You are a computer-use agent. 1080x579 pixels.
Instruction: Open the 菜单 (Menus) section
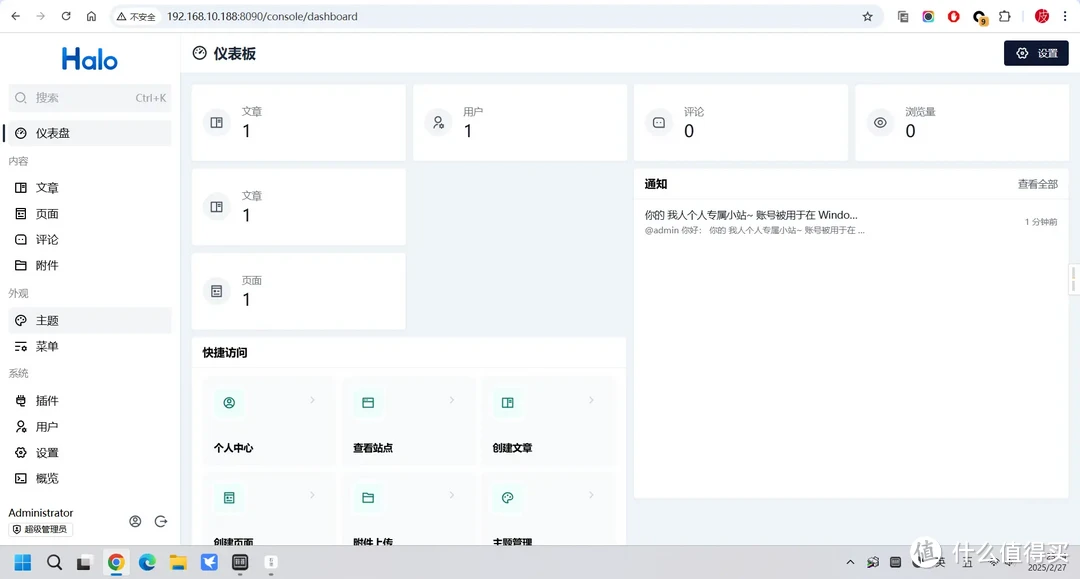coord(45,346)
